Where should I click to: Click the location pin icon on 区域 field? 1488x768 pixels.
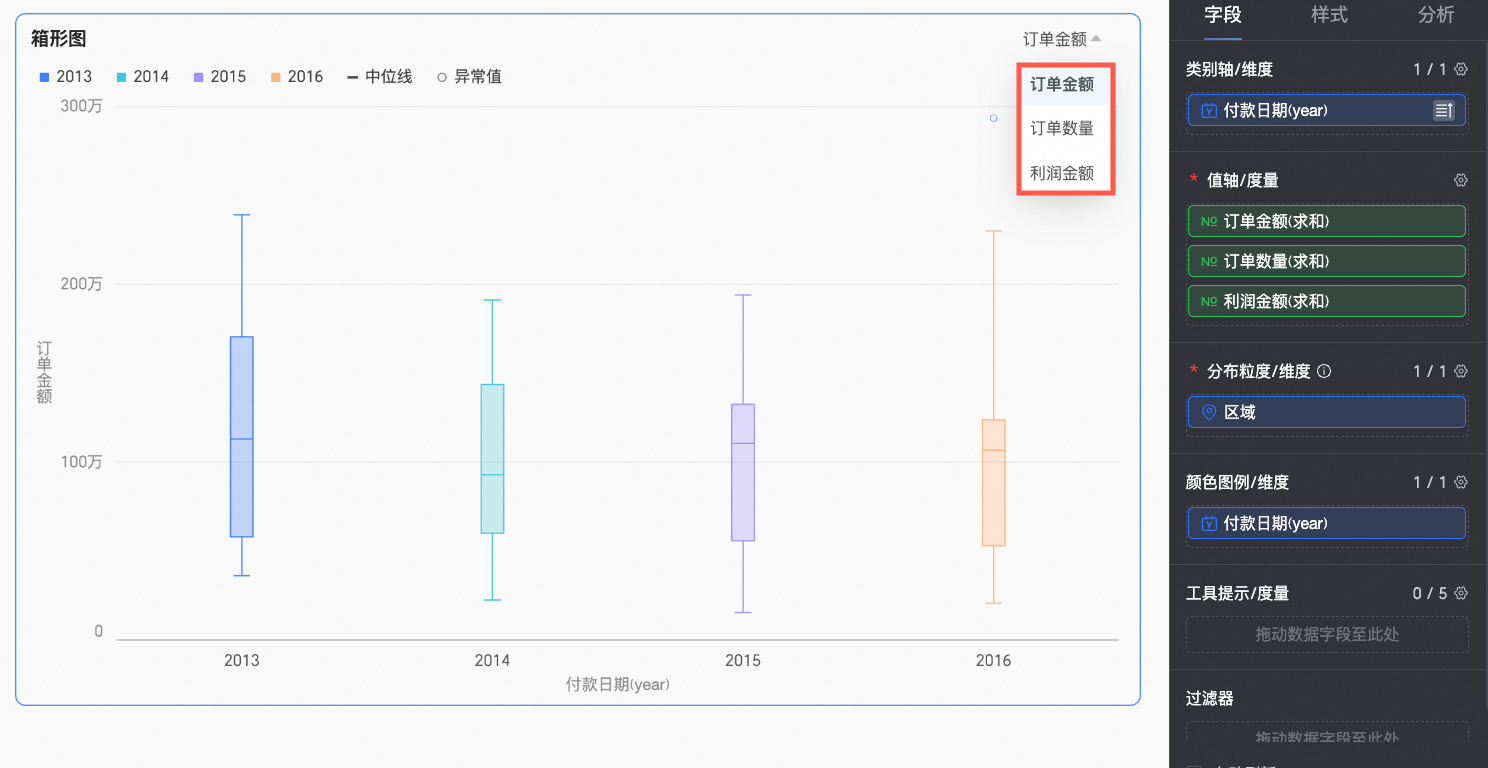[x=1208, y=412]
